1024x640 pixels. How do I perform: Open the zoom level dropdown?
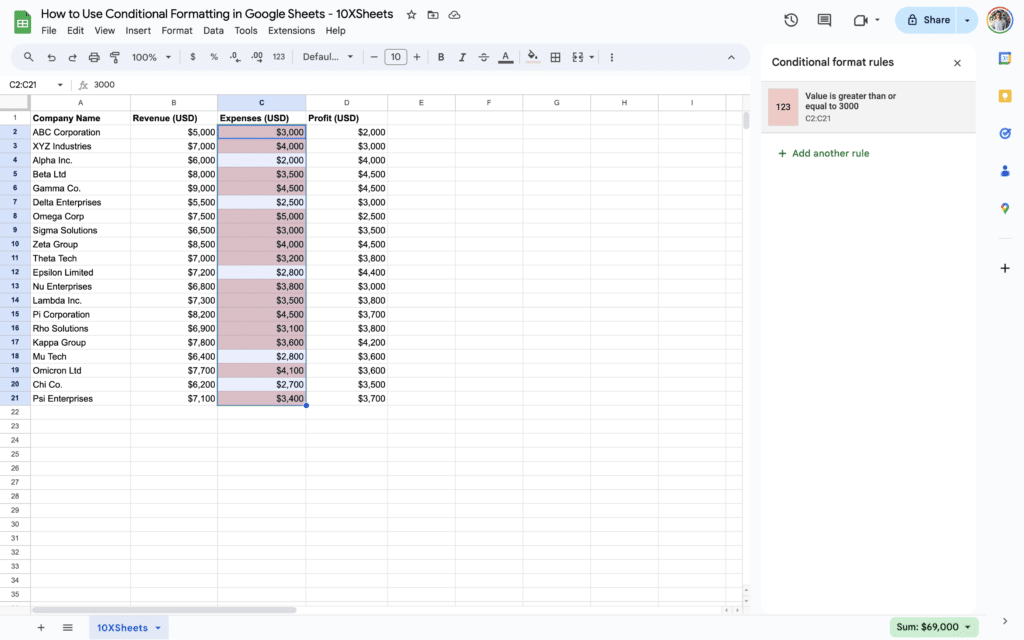tap(149, 57)
